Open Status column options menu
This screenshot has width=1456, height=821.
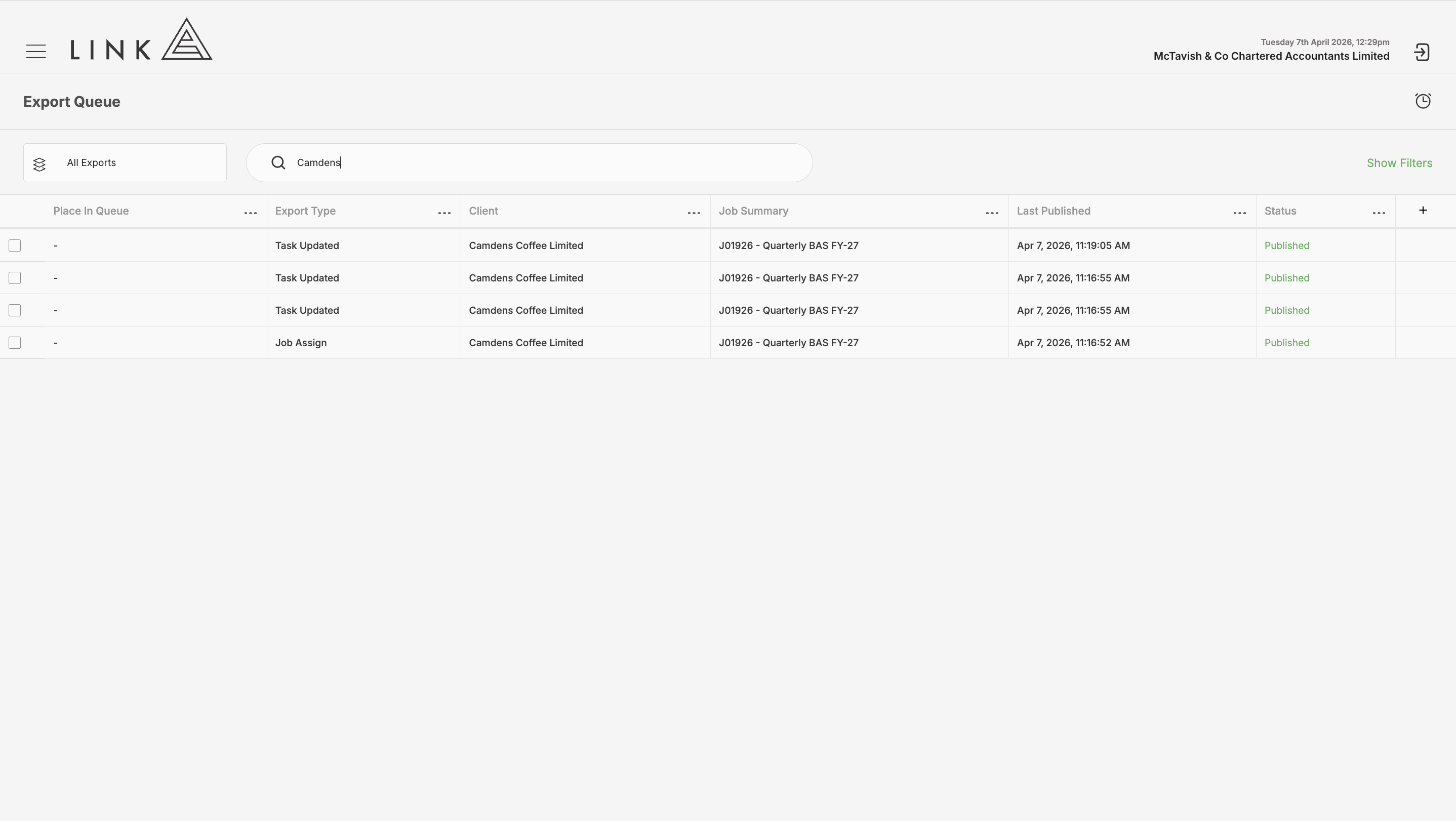[1379, 213]
